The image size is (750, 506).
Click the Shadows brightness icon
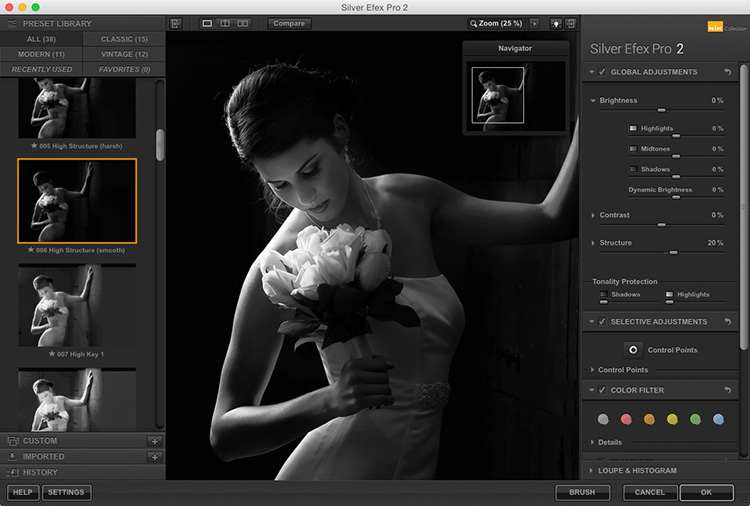[633, 169]
